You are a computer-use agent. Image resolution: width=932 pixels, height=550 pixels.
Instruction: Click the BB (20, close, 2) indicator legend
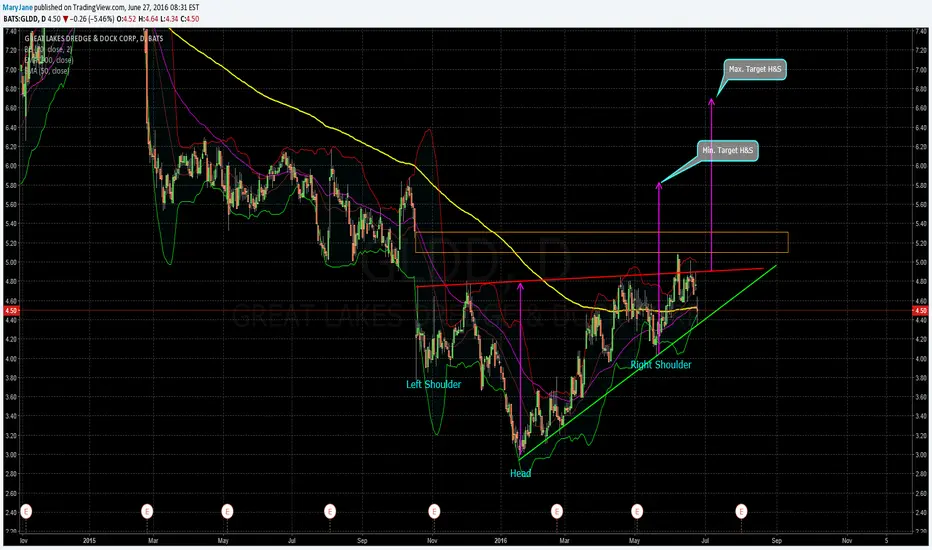tap(48, 49)
